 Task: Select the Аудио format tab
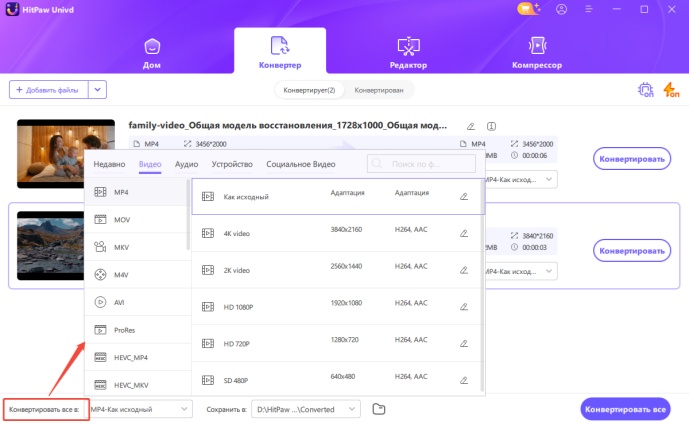tap(186, 163)
